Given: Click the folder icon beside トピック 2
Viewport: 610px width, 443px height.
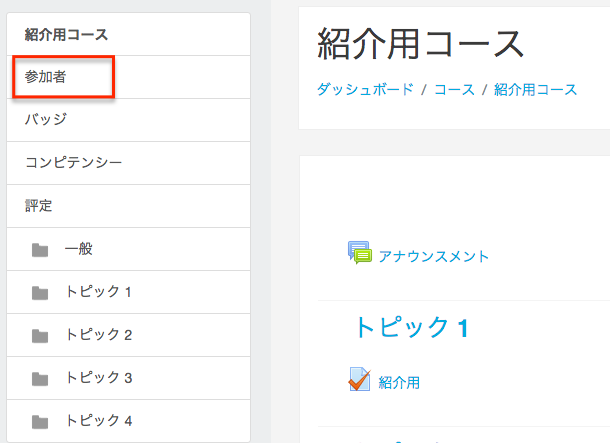Looking at the screenshot, I should (40, 336).
